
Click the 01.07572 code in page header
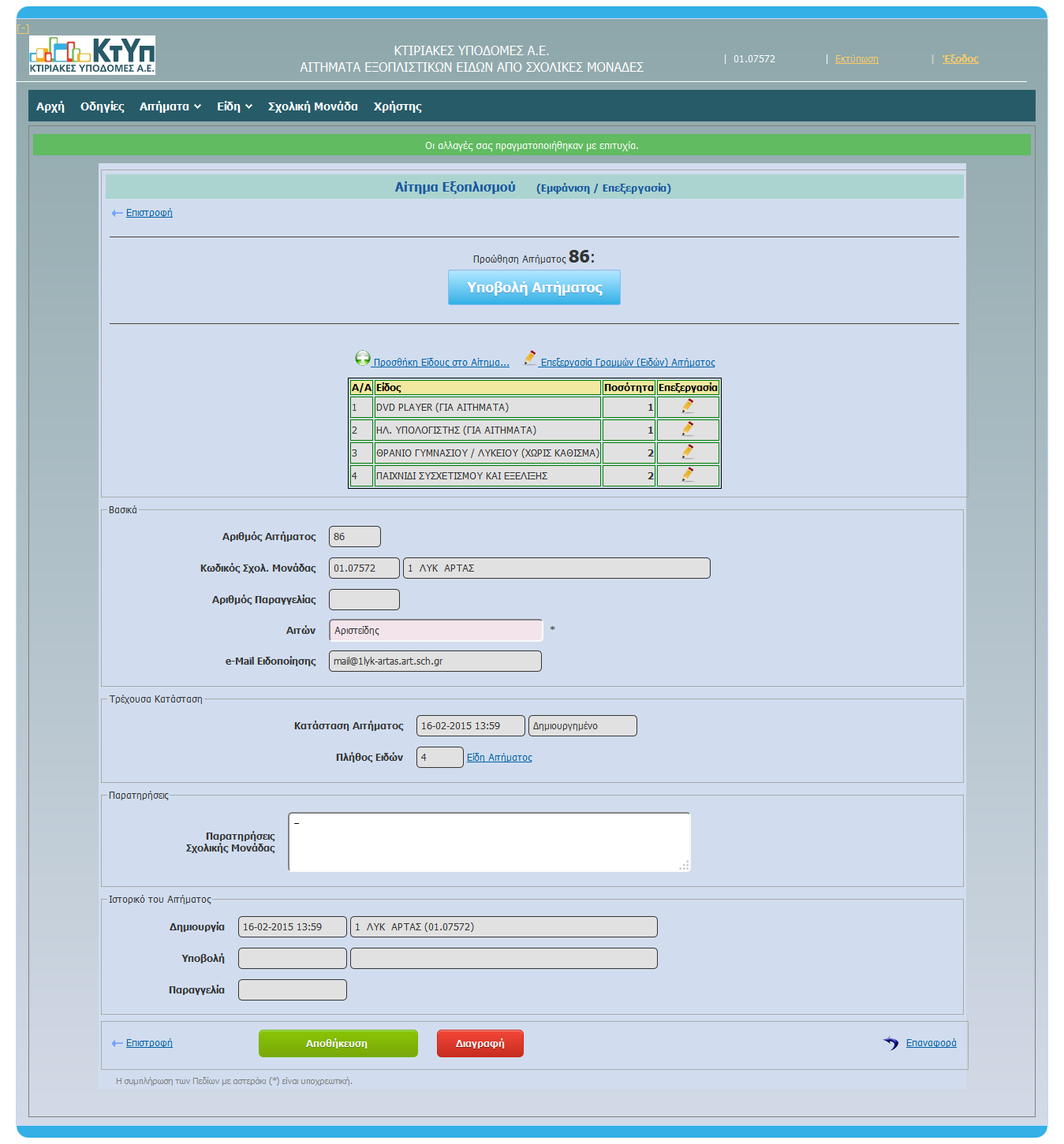click(x=754, y=59)
